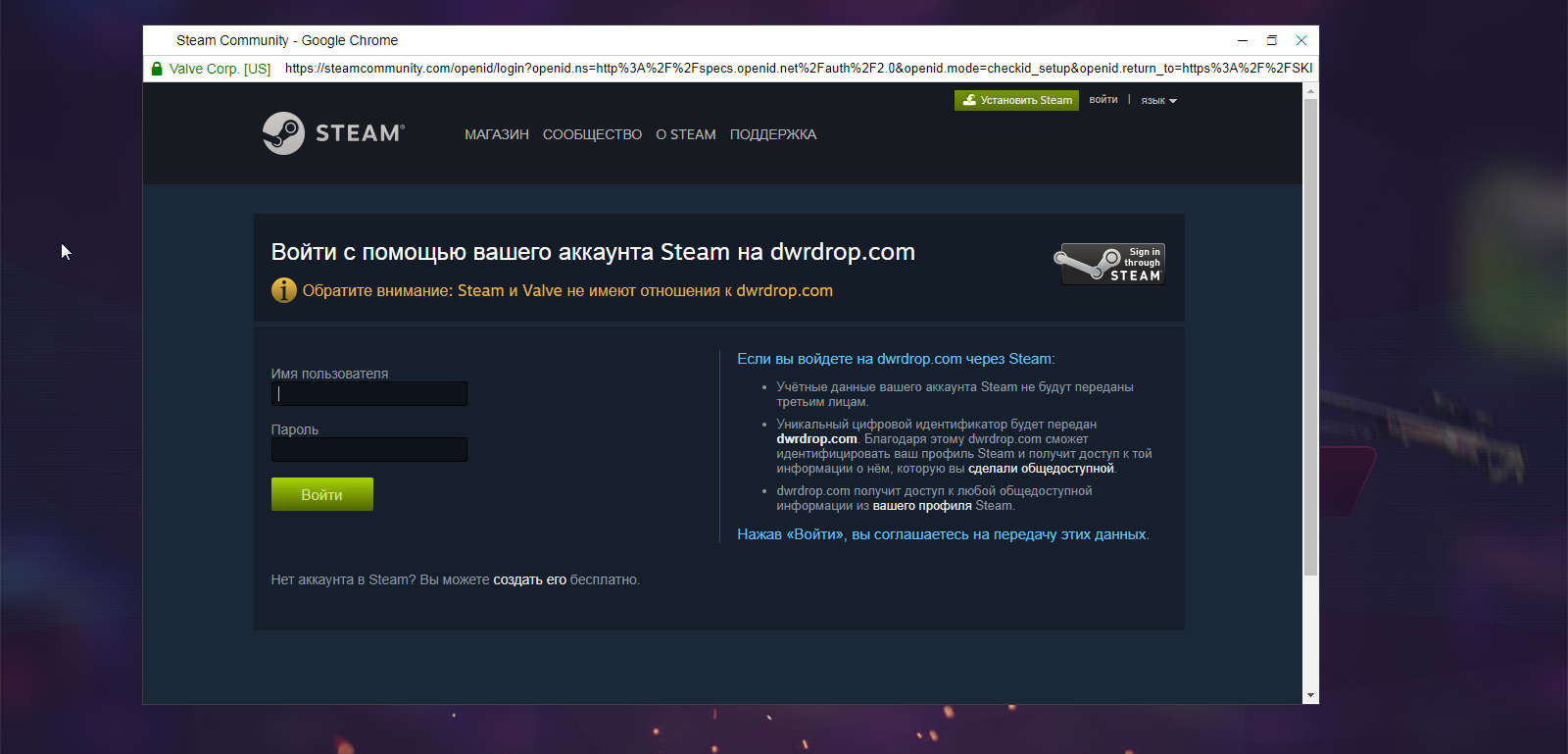Image resolution: width=1568 pixels, height=754 pixels.
Task: Click the address bar URL
Action: tap(798, 69)
